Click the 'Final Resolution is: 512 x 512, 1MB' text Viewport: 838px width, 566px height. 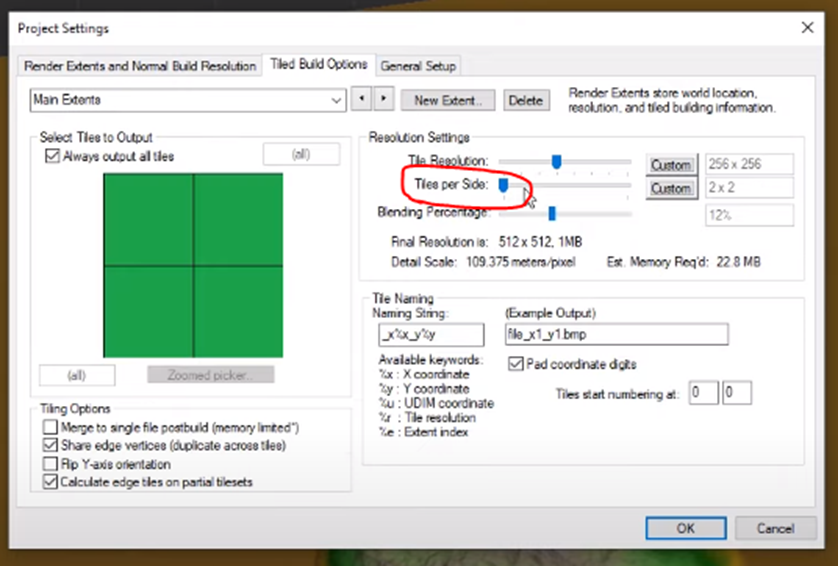[x=486, y=242]
